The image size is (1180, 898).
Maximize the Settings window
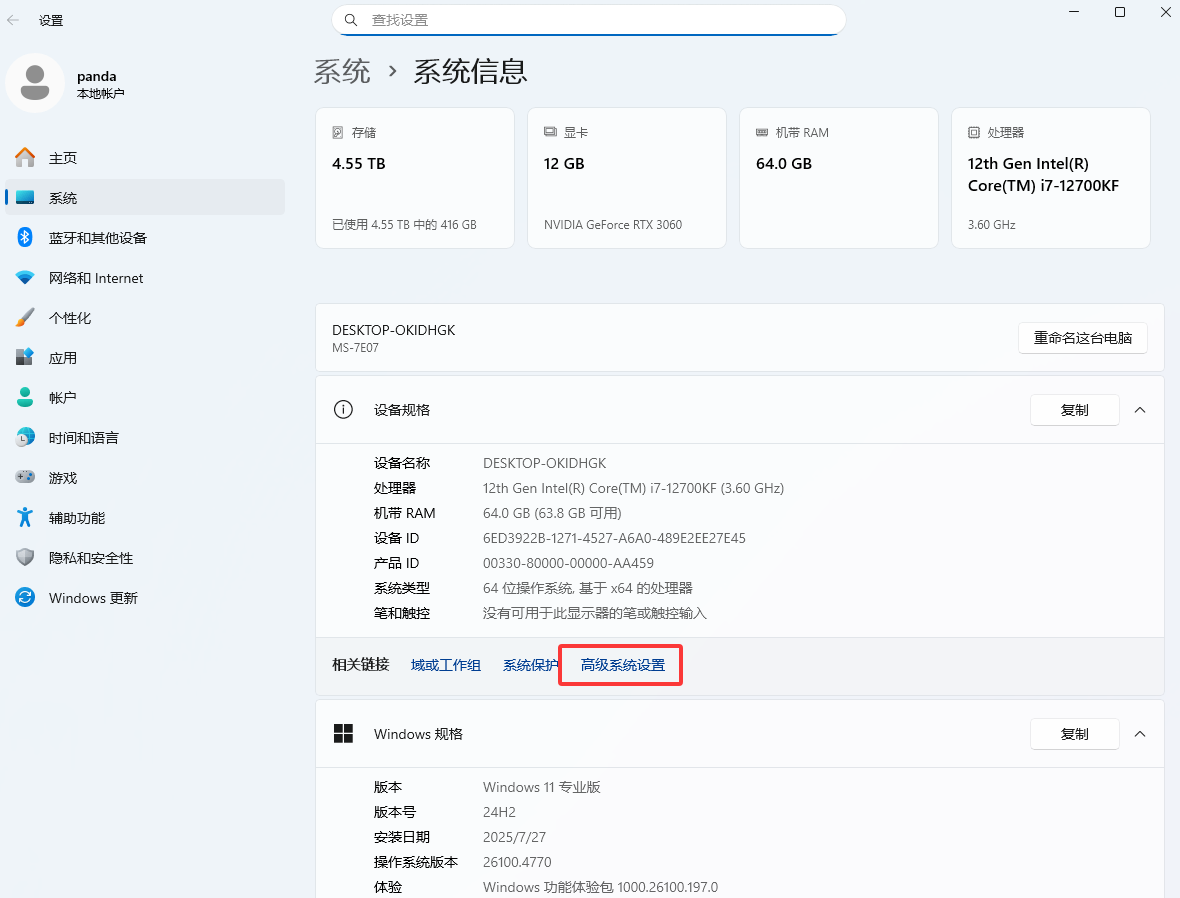[1120, 12]
